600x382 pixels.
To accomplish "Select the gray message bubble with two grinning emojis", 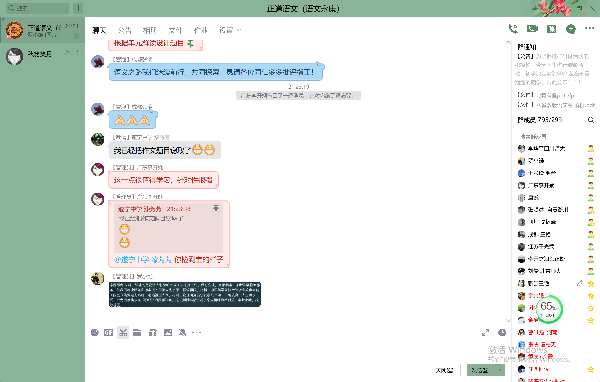I will click(x=165, y=150).
